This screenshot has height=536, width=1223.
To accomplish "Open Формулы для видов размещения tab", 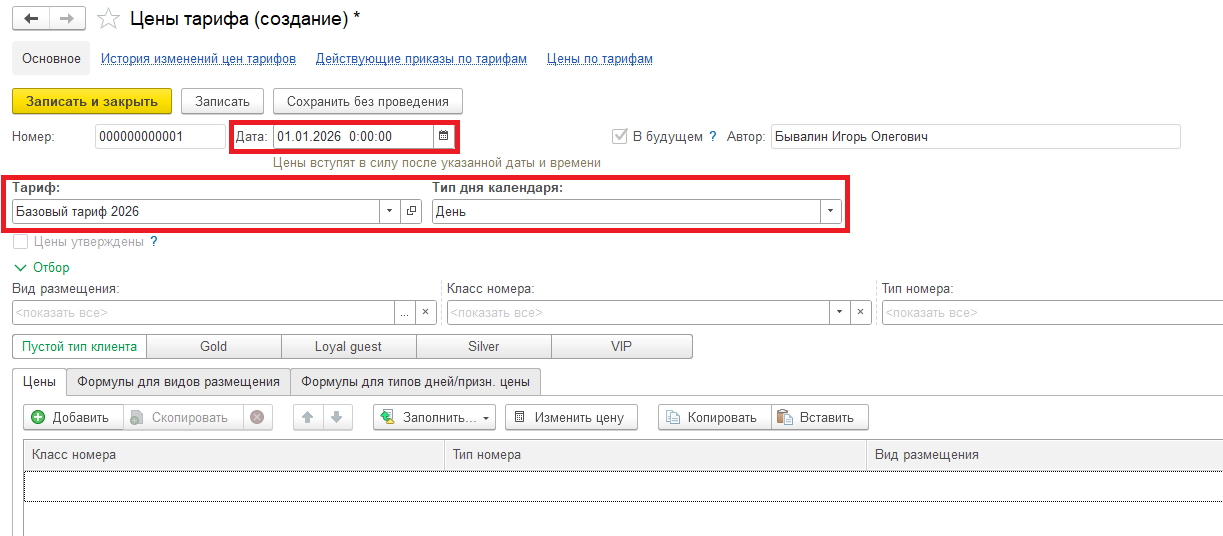I will pyautogui.click(x=178, y=381).
